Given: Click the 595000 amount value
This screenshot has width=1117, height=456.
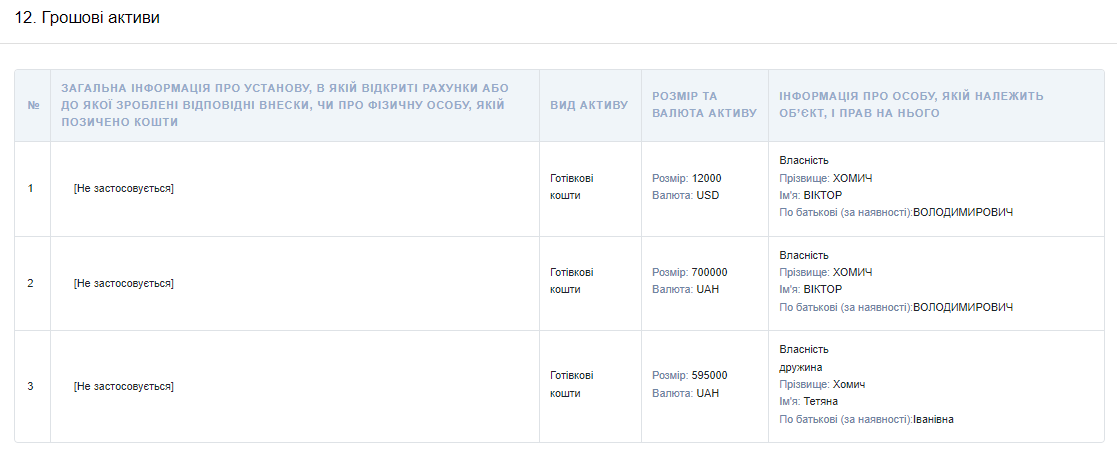Looking at the screenshot, I should [x=709, y=375].
